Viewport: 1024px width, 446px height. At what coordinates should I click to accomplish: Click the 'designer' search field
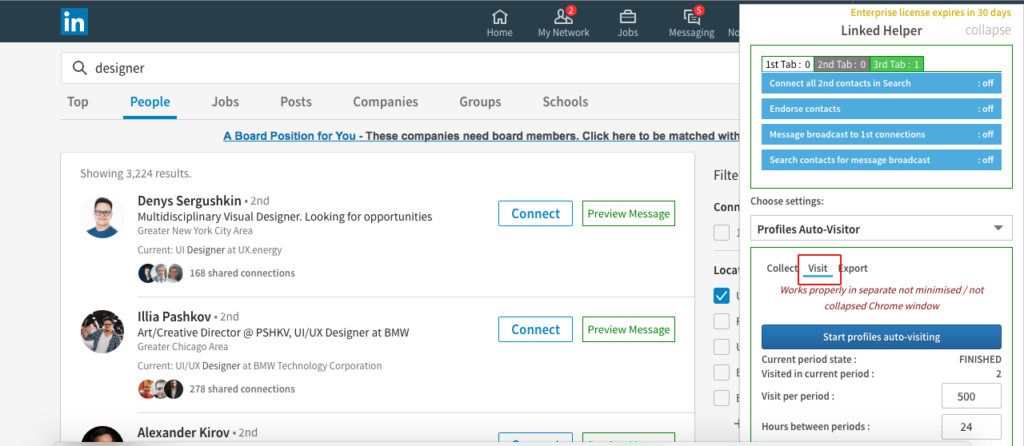[x=400, y=68]
